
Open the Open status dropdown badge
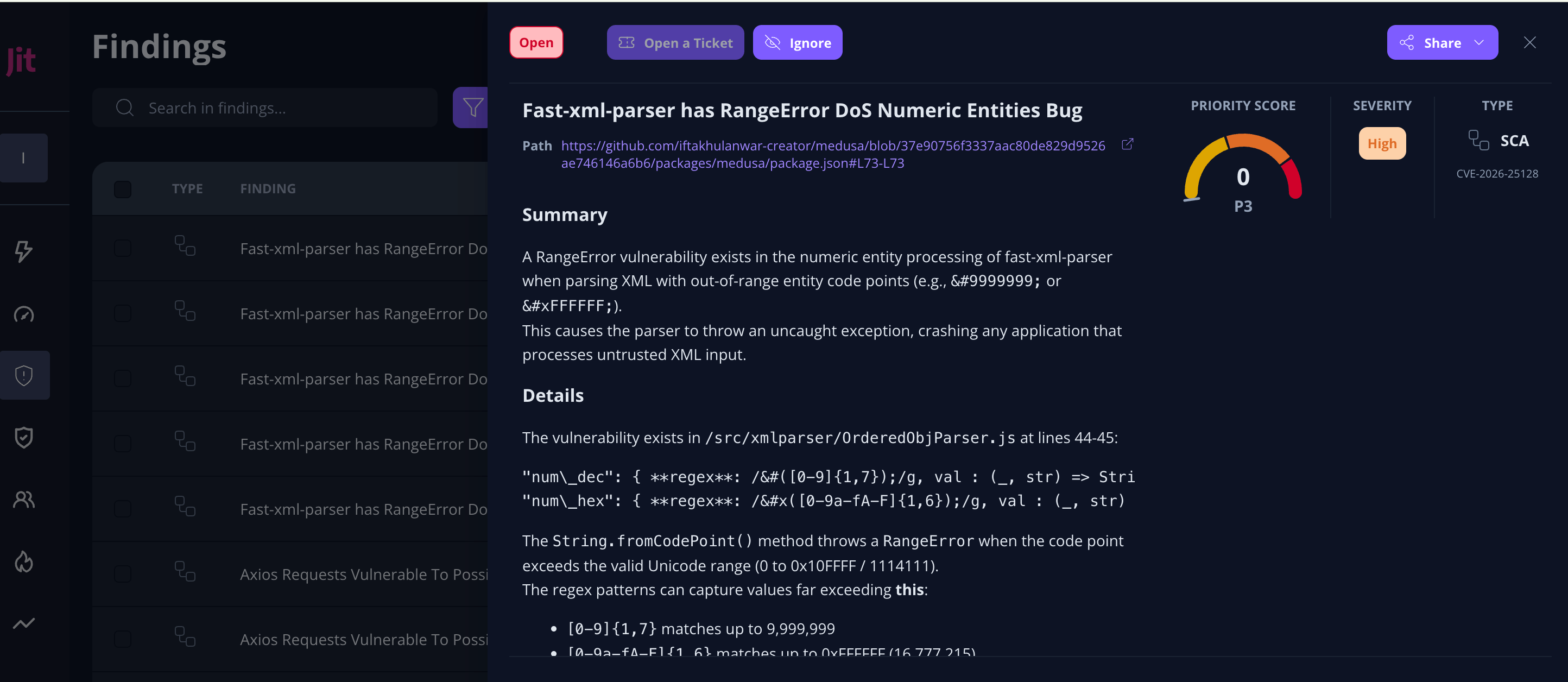[536, 42]
